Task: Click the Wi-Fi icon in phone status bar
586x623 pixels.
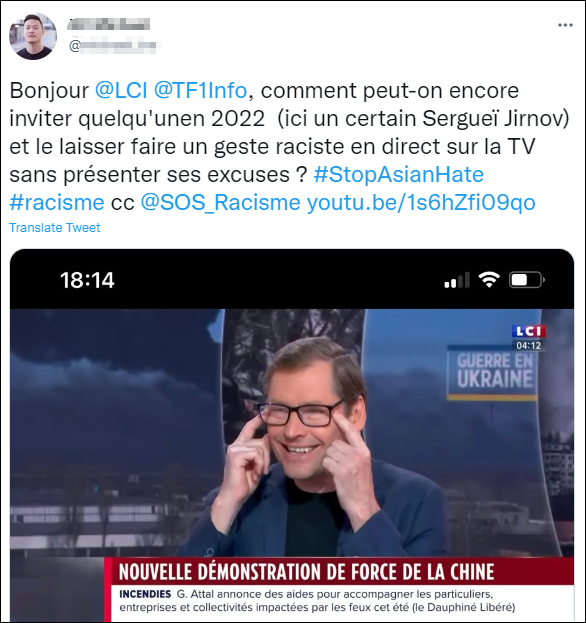Action: coord(489,280)
